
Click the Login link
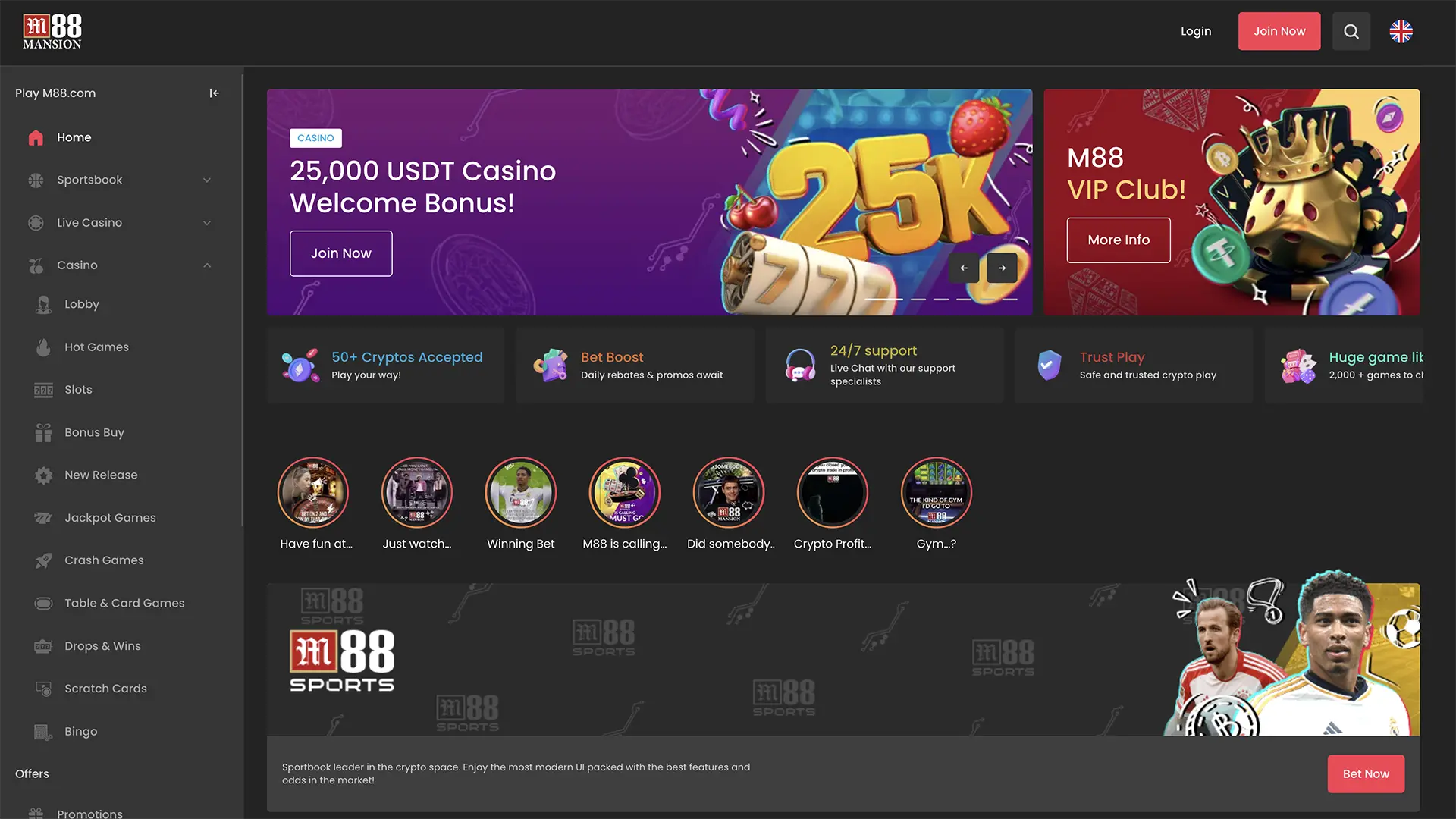pos(1196,31)
